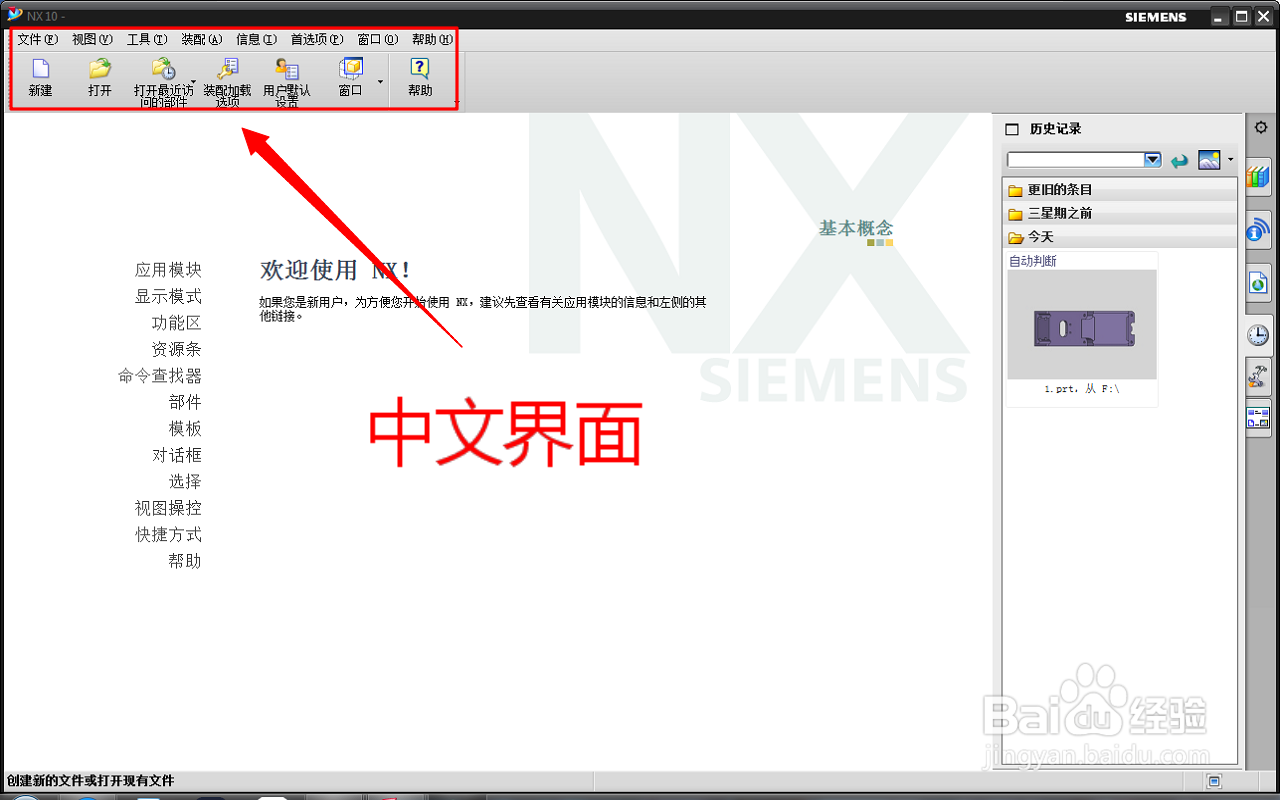Open the 工具(T) menu
This screenshot has height=800, width=1280.
[147, 40]
